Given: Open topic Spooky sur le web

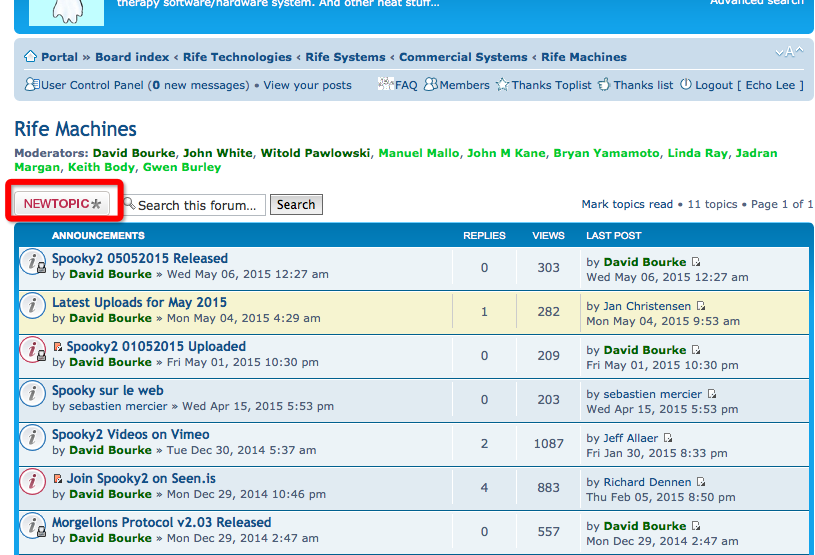Looking at the screenshot, I should (x=107, y=390).
